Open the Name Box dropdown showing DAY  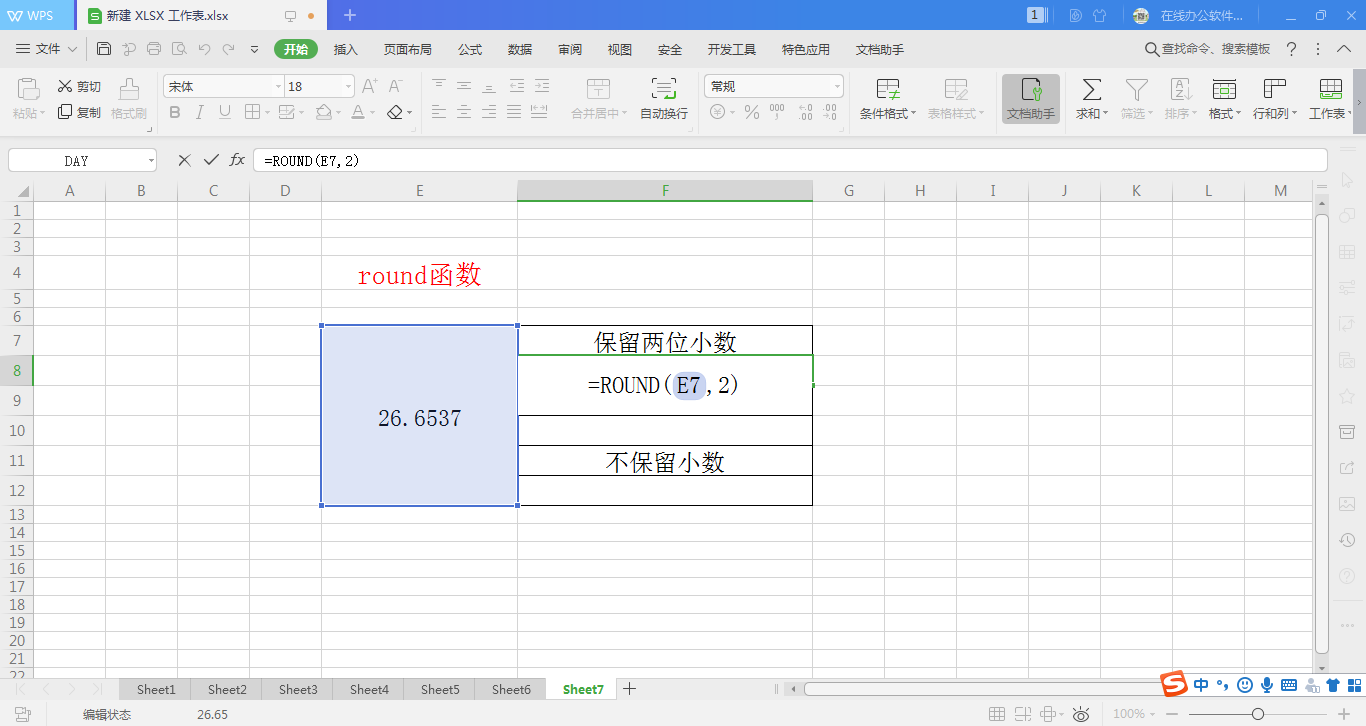click(x=150, y=160)
